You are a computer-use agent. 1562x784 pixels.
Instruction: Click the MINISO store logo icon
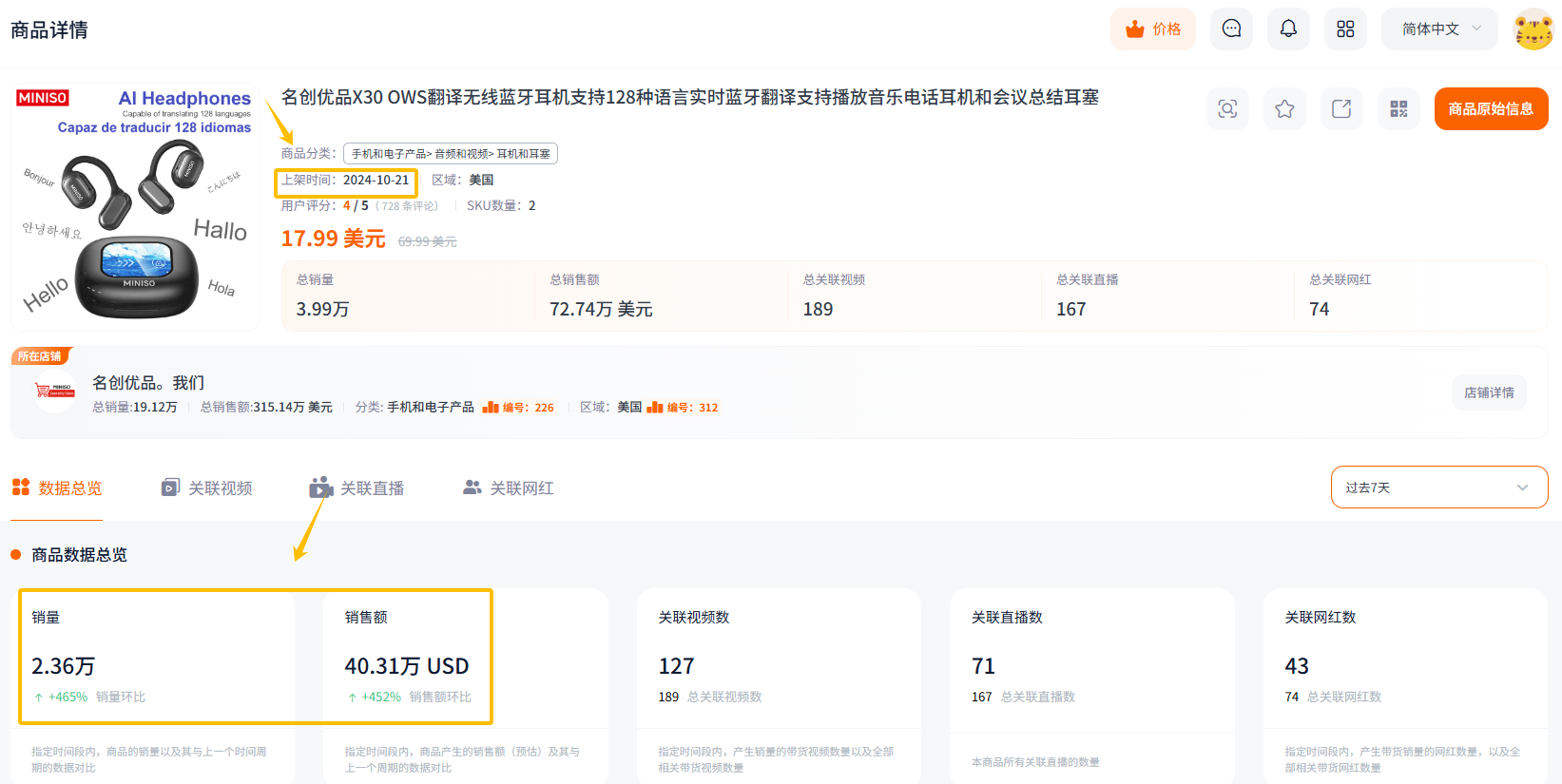(54, 390)
